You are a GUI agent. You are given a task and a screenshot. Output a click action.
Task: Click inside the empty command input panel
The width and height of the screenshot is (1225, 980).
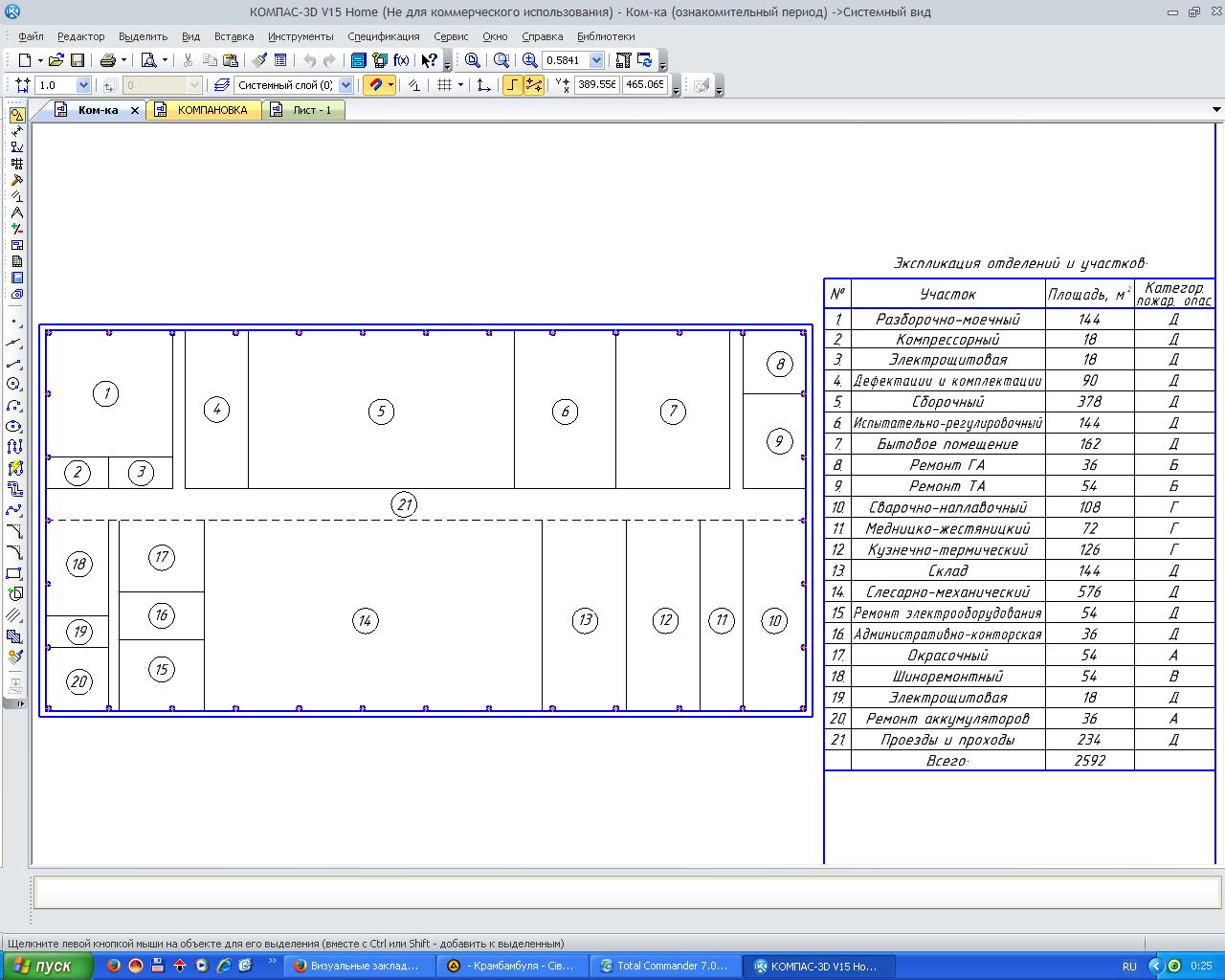tap(627, 892)
